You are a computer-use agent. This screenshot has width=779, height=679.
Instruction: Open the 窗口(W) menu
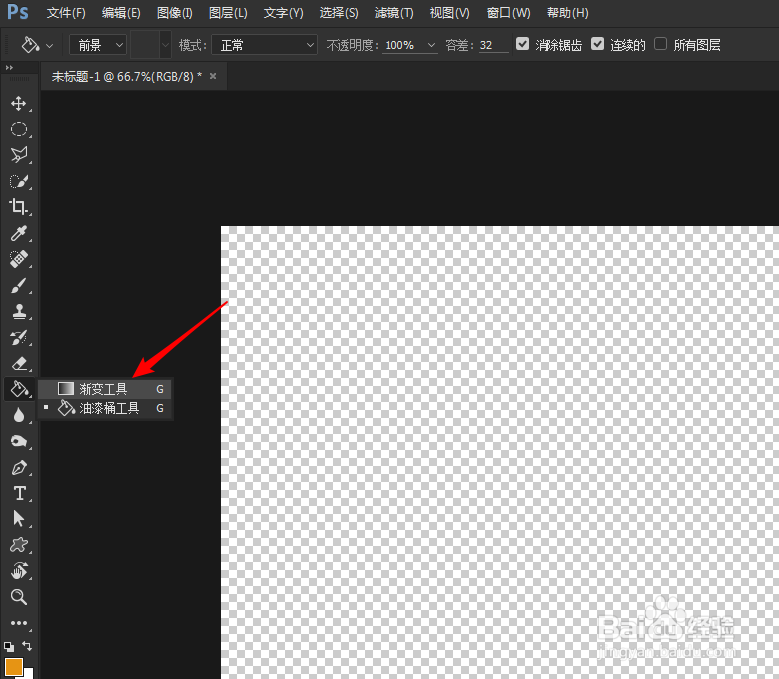click(x=508, y=13)
